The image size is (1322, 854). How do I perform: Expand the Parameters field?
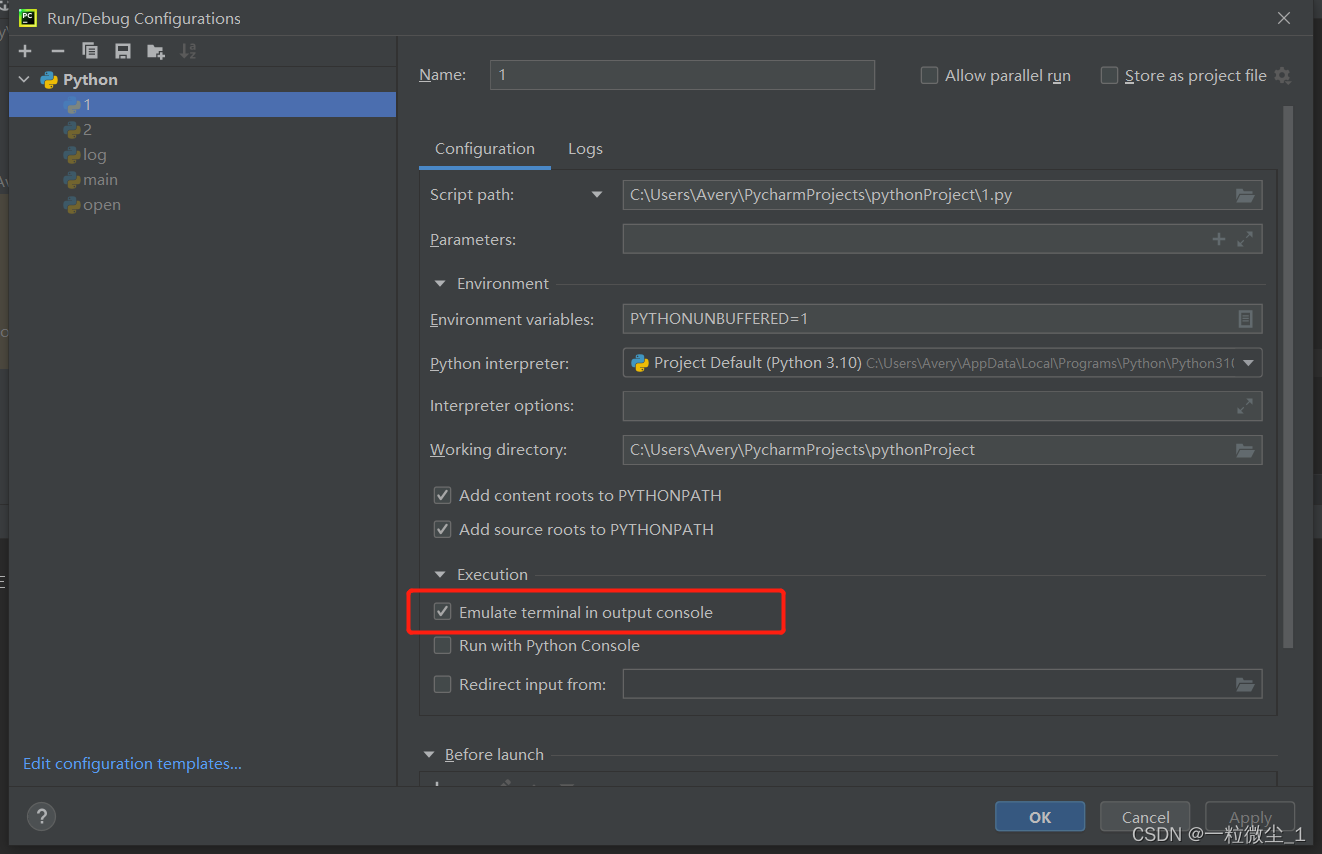tap(1245, 239)
